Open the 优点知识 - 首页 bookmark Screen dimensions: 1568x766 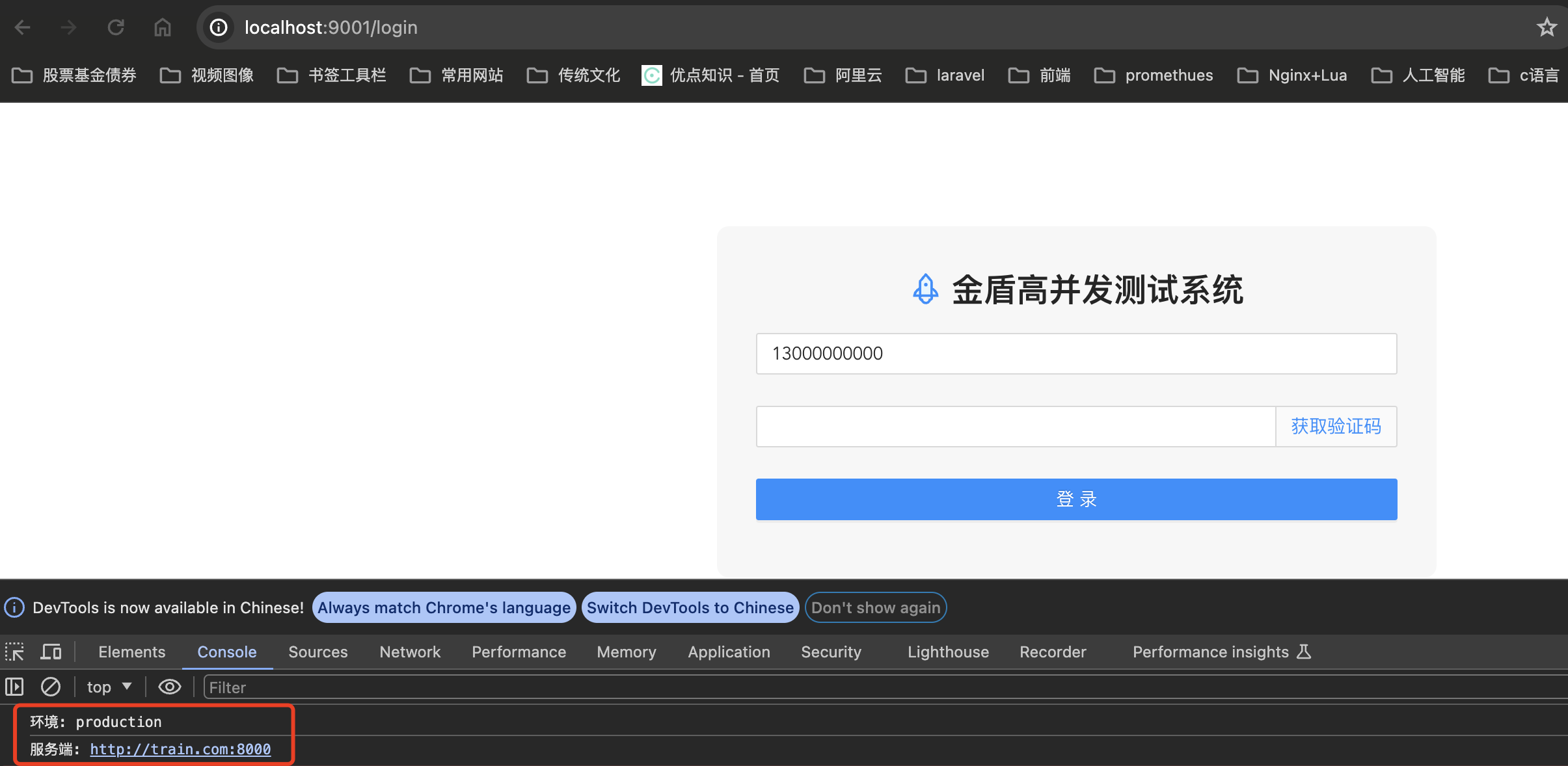[x=710, y=75]
